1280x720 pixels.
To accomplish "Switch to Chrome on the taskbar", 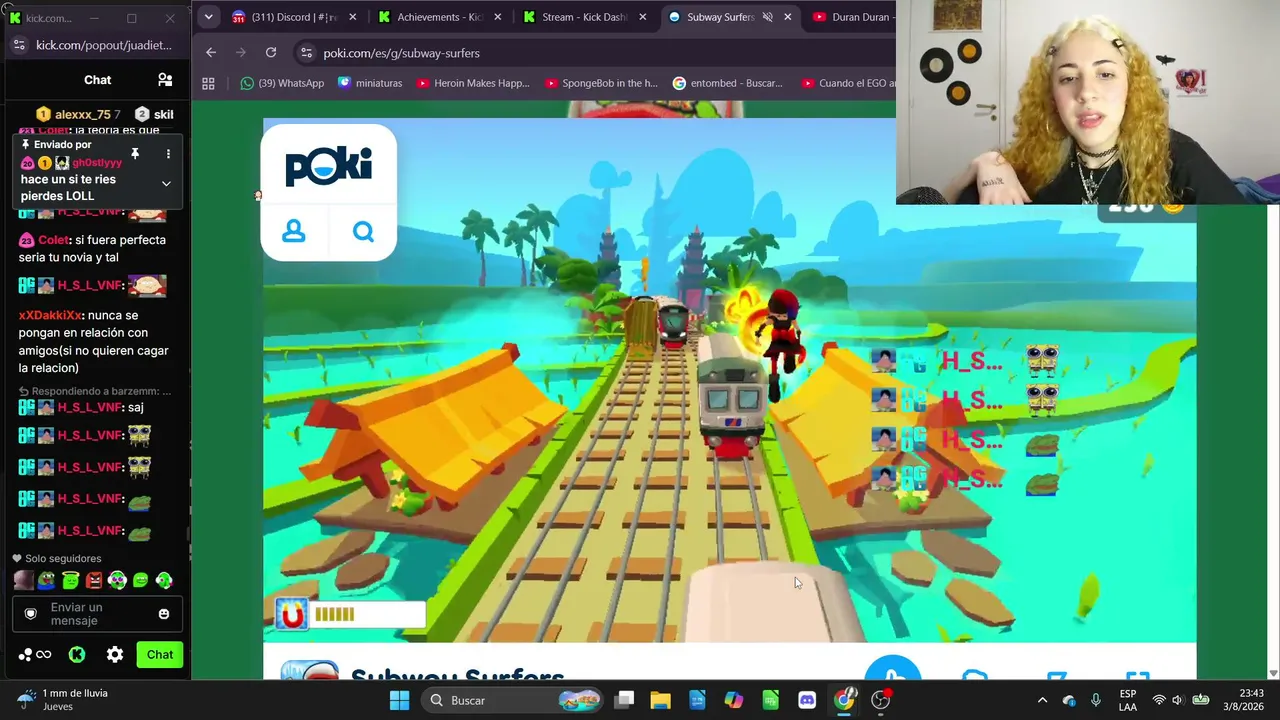I will coord(845,700).
